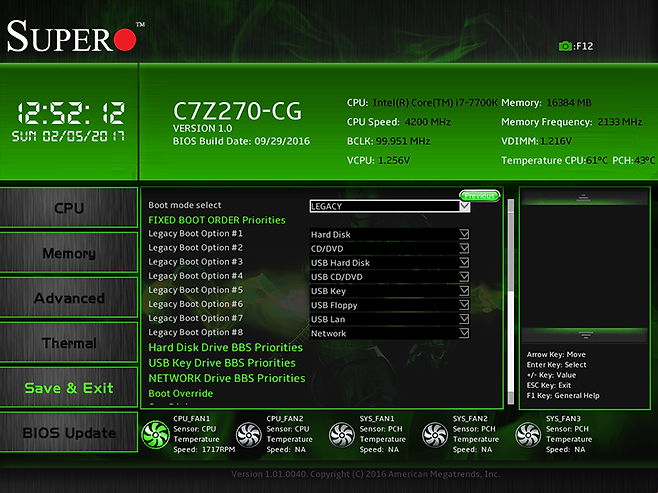Click the CPU_FAN2 fan icon
Screen dimensions: 658x493
[248, 435]
